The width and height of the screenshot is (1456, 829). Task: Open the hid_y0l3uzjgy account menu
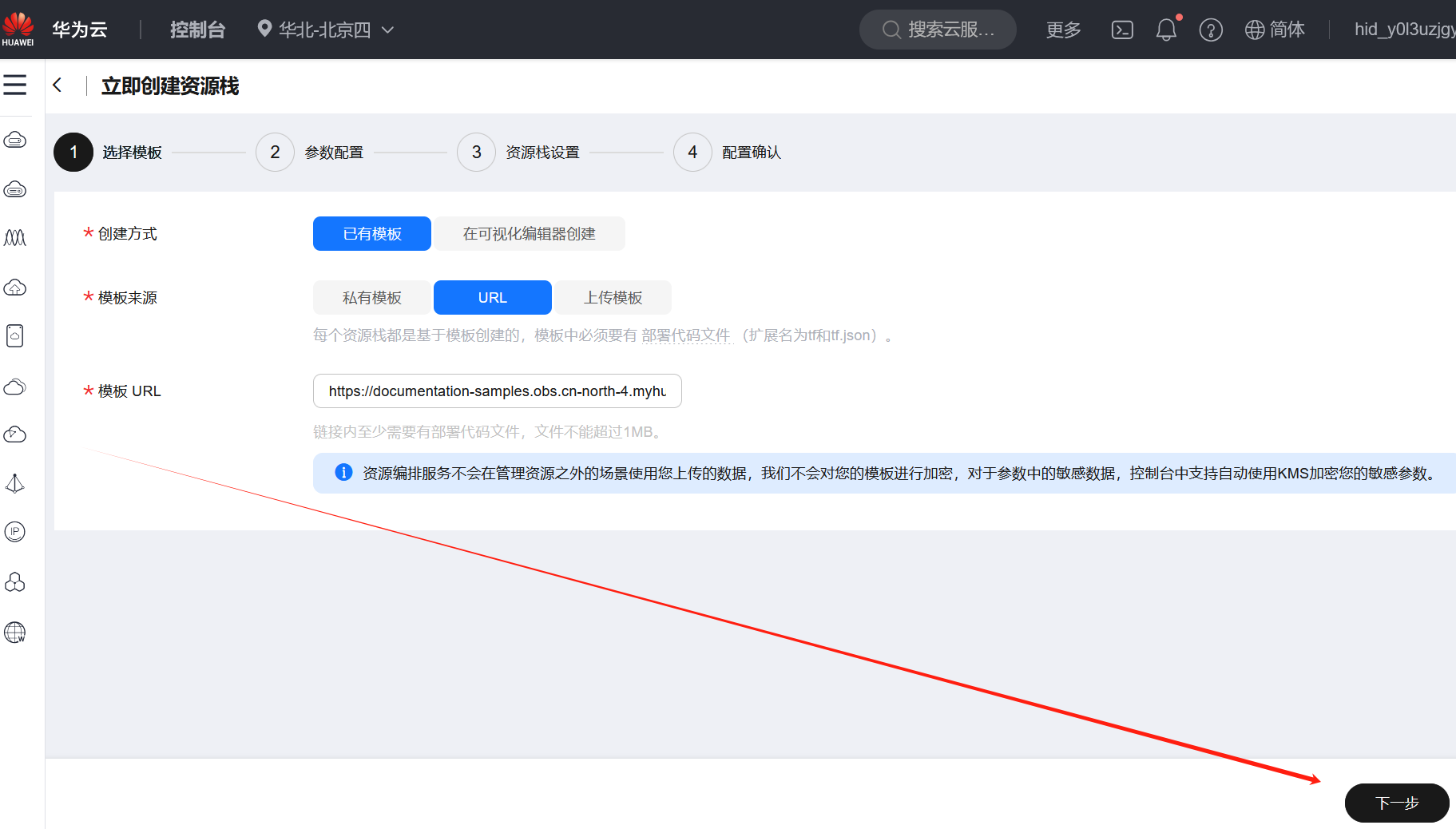(1405, 30)
